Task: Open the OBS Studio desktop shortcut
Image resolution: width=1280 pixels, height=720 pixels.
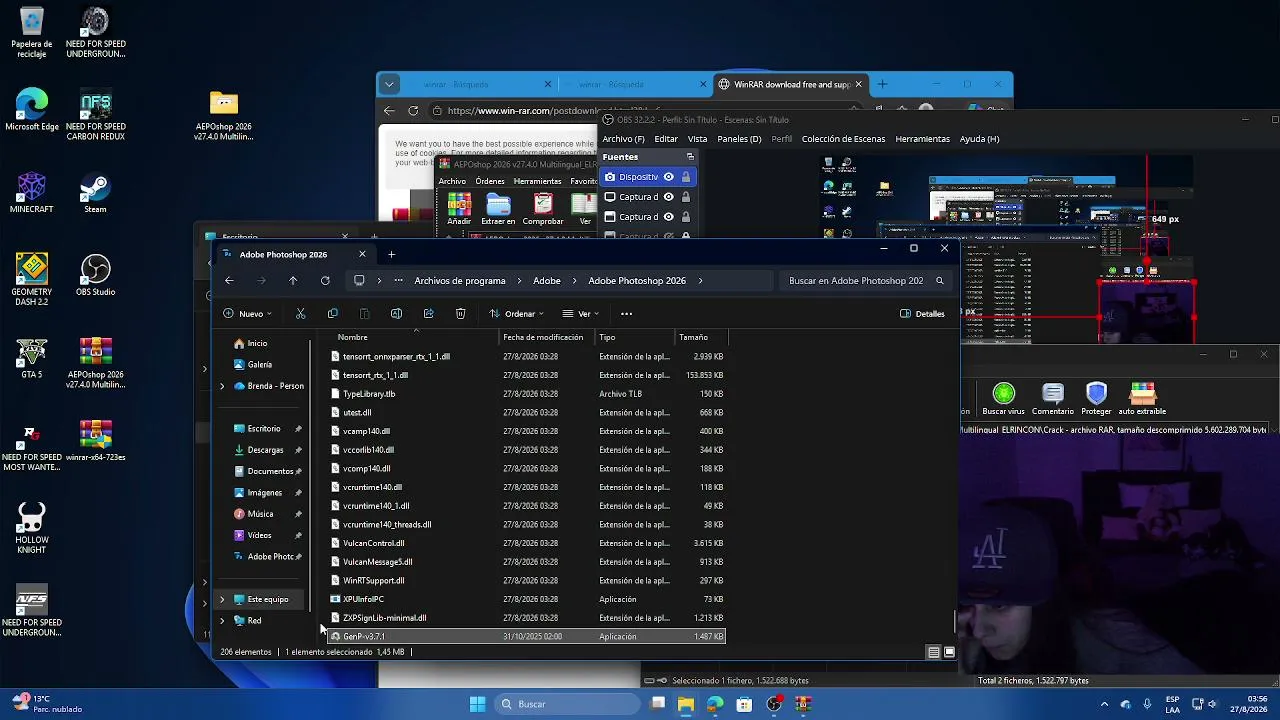Action: (x=95, y=275)
